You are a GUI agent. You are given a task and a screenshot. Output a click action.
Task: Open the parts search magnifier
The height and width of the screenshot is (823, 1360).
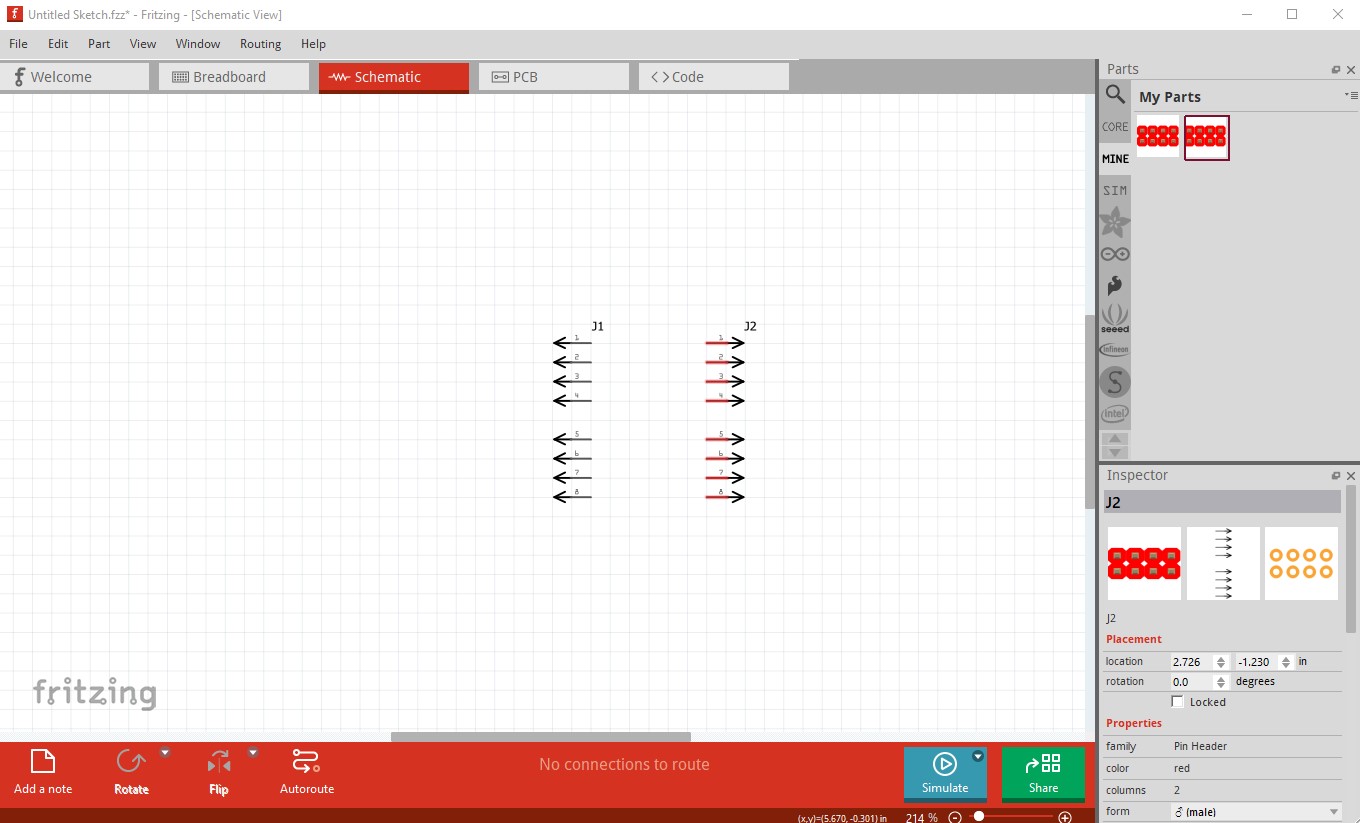(x=1115, y=94)
